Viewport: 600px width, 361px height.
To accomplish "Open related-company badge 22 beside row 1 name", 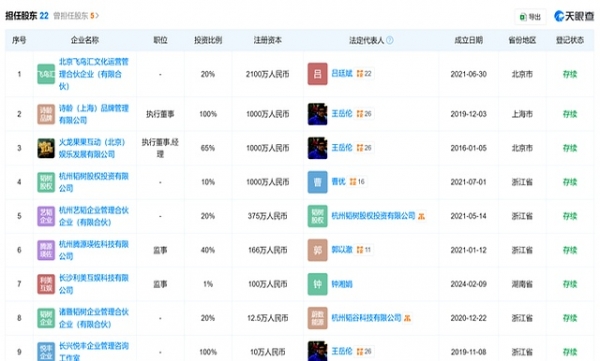I will click(364, 74).
